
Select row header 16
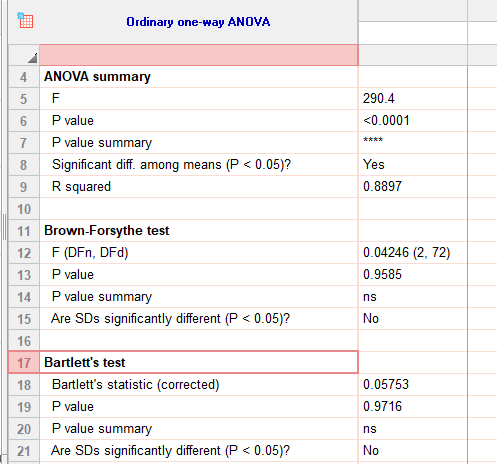[24, 341]
